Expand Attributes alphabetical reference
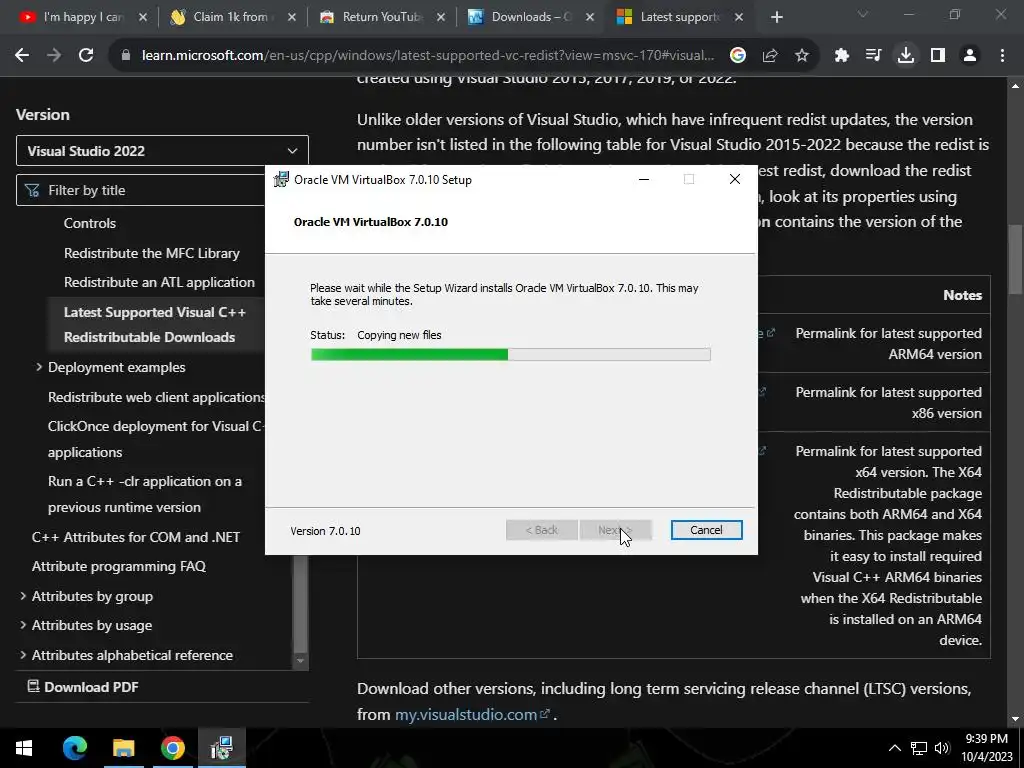The height and width of the screenshot is (768, 1024). 23,655
